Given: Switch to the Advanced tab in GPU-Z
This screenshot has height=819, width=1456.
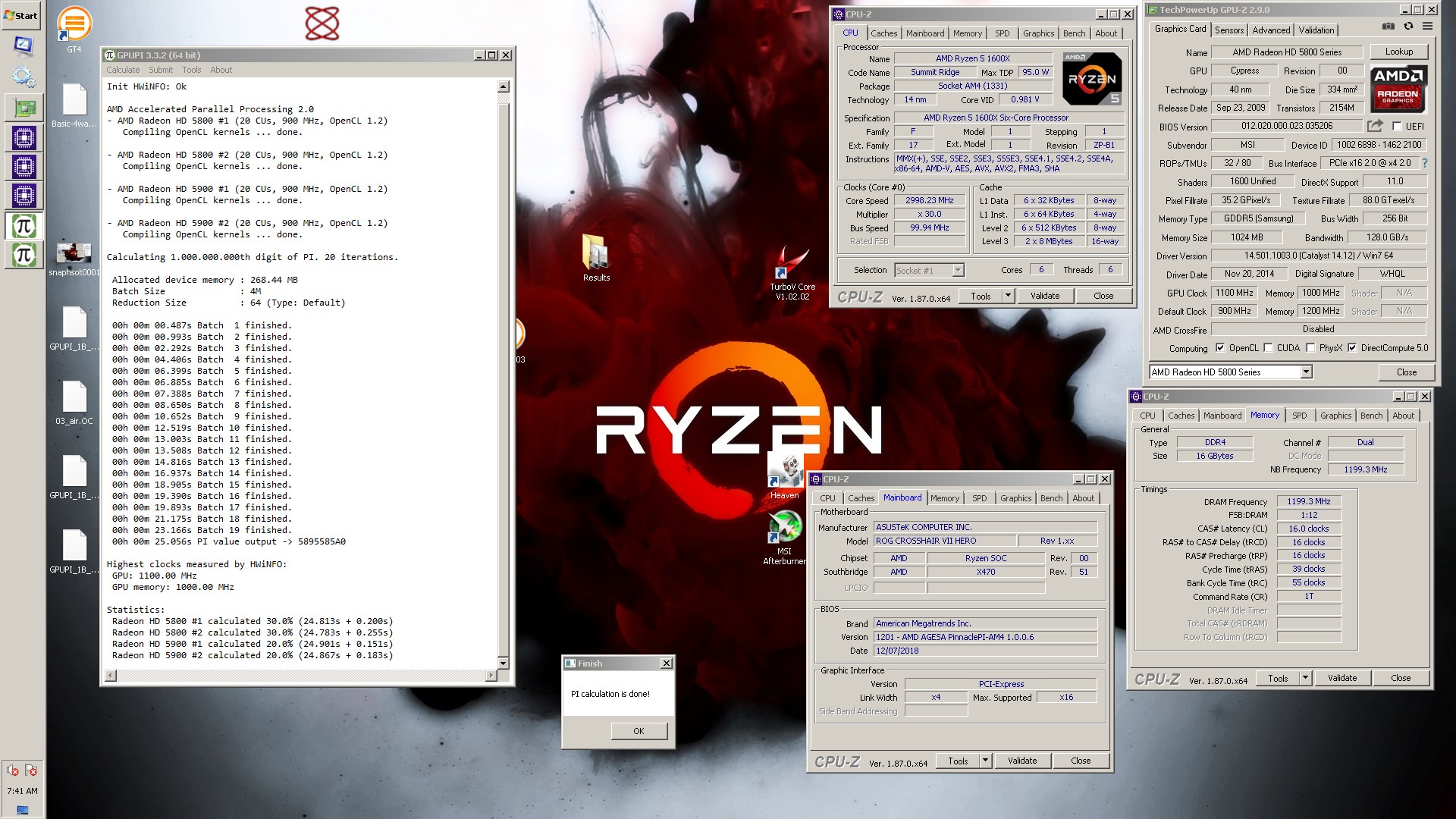Looking at the screenshot, I should 1271,30.
